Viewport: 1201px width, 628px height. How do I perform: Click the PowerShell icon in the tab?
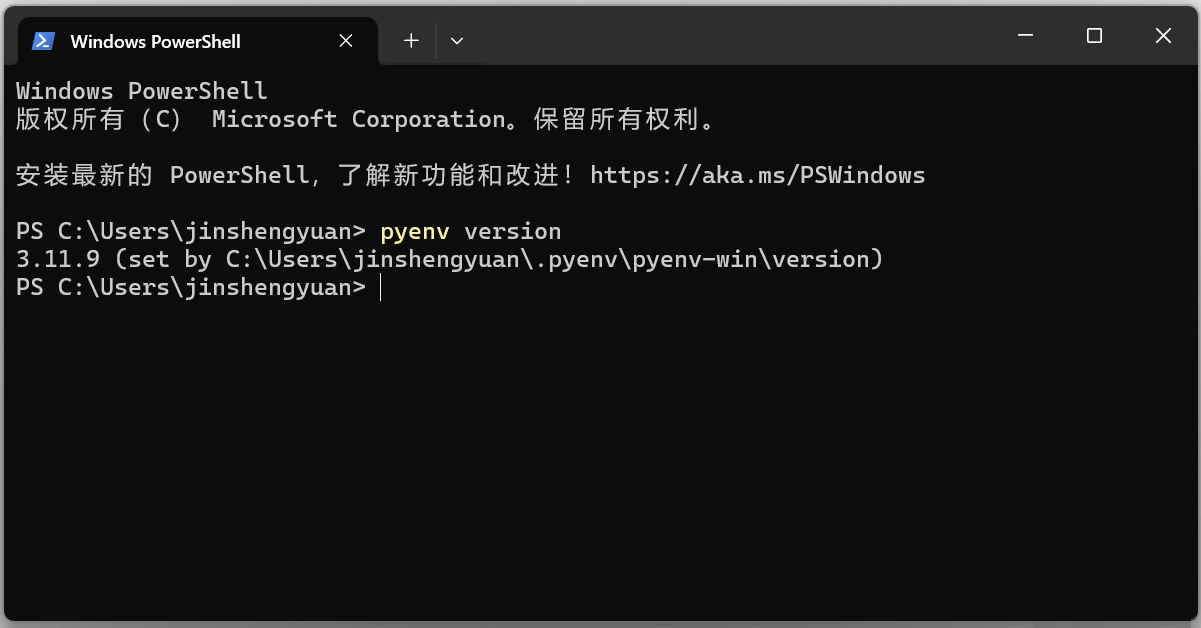tap(43, 41)
